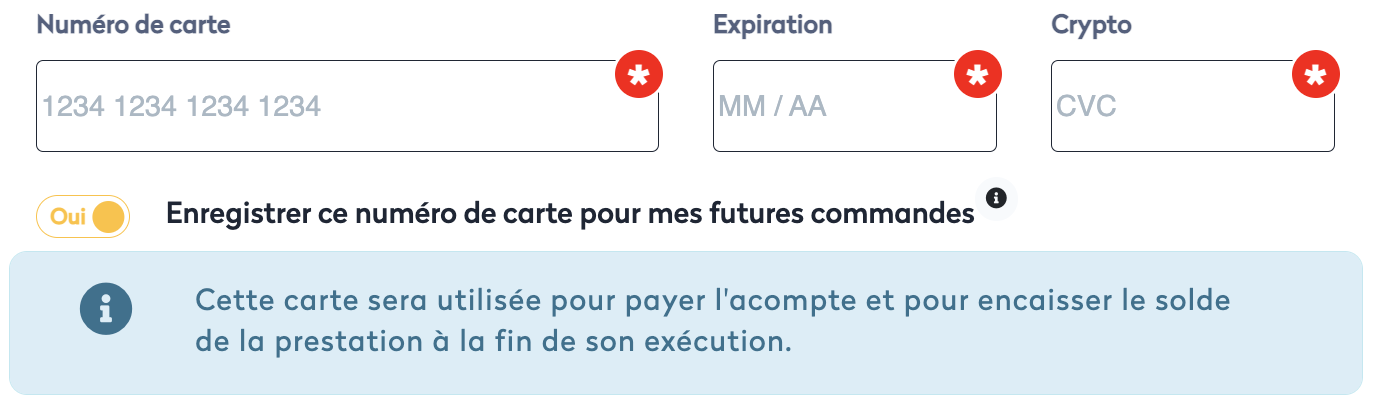Click the red asterisk on Expiration field
Viewport: 1374px width, 410px height.
pyautogui.click(x=978, y=75)
